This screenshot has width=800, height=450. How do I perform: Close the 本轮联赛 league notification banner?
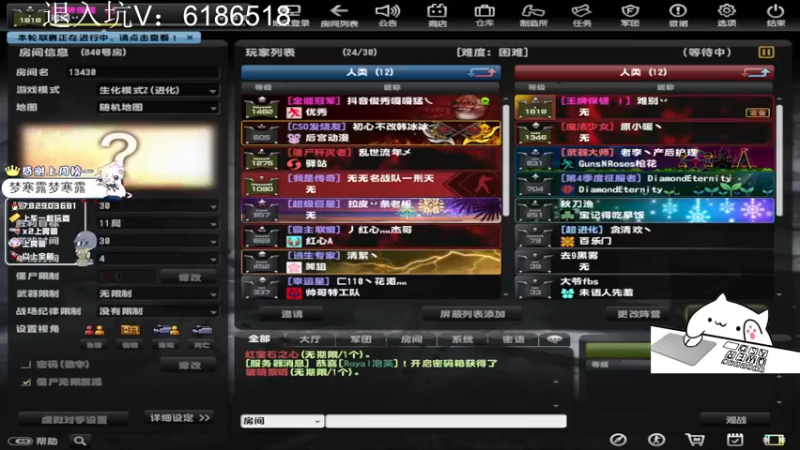190,37
